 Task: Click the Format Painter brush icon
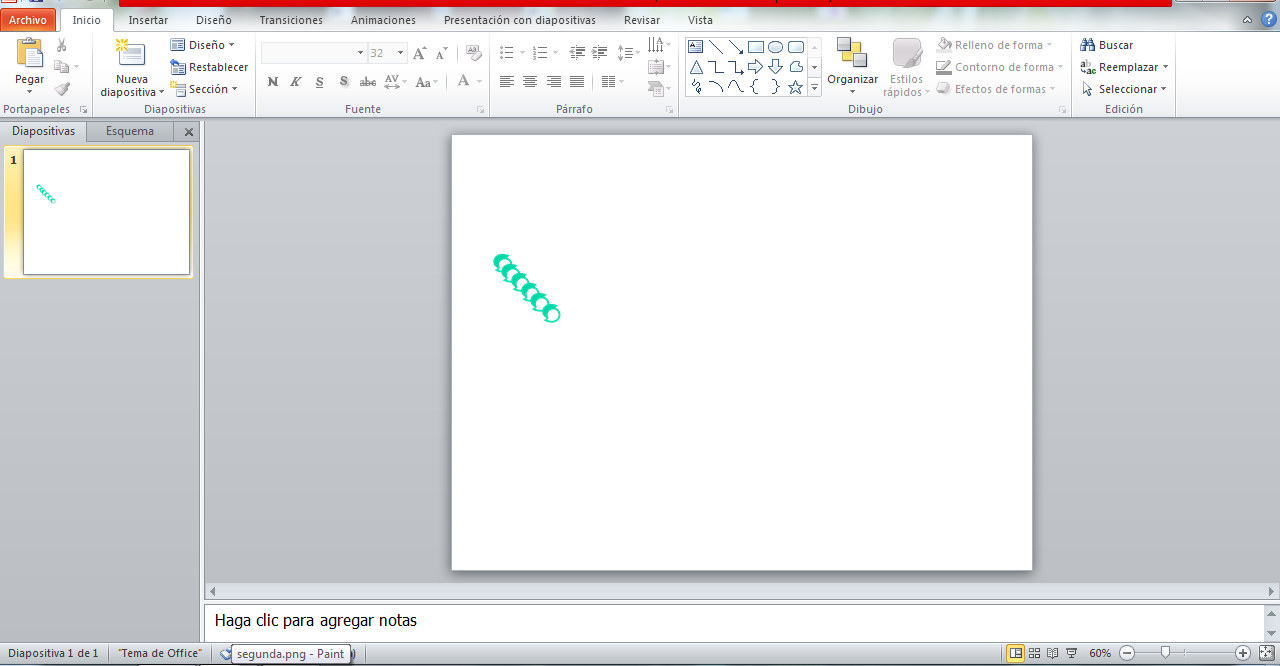click(x=62, y=89)
